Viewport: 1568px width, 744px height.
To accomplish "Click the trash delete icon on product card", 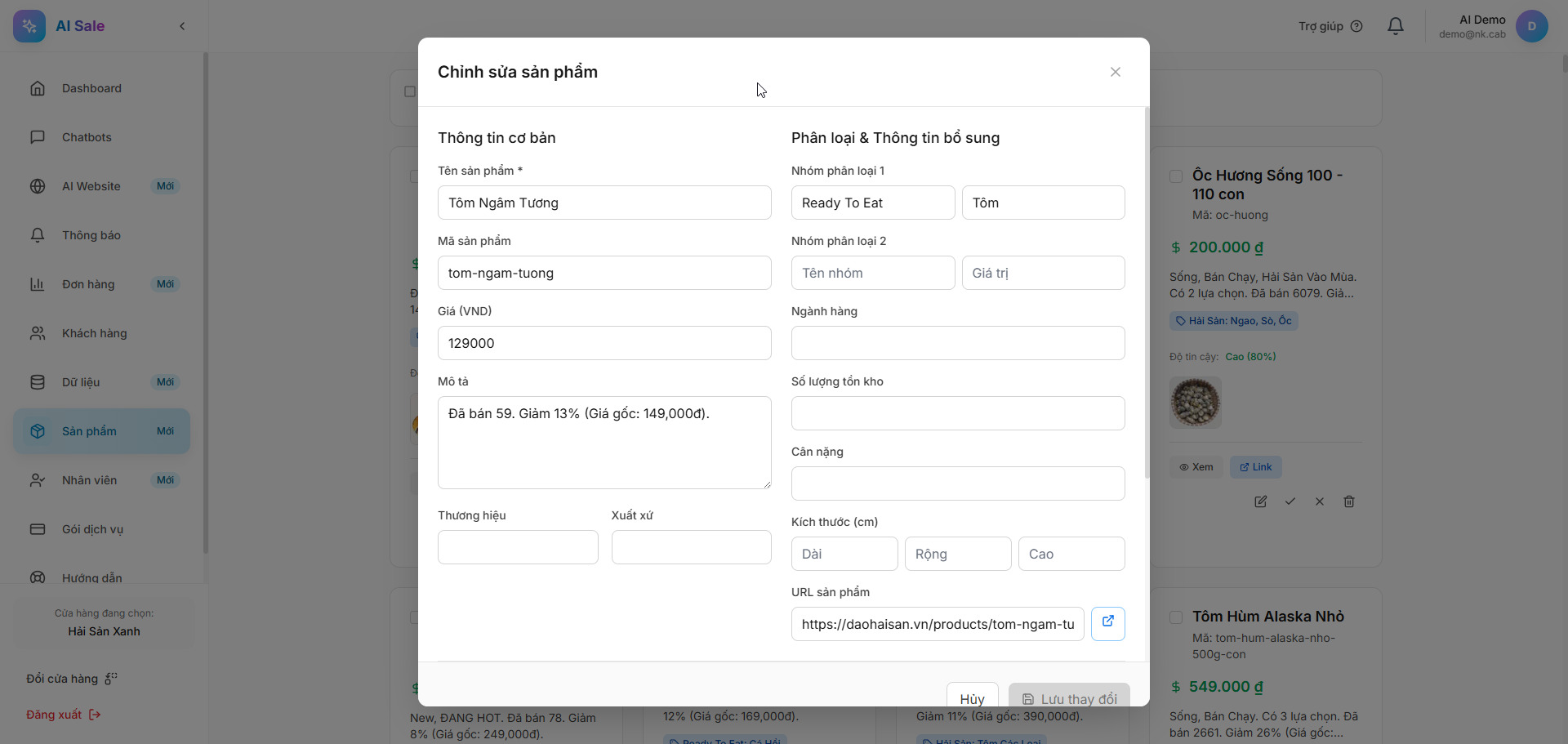I will 1348,501.
